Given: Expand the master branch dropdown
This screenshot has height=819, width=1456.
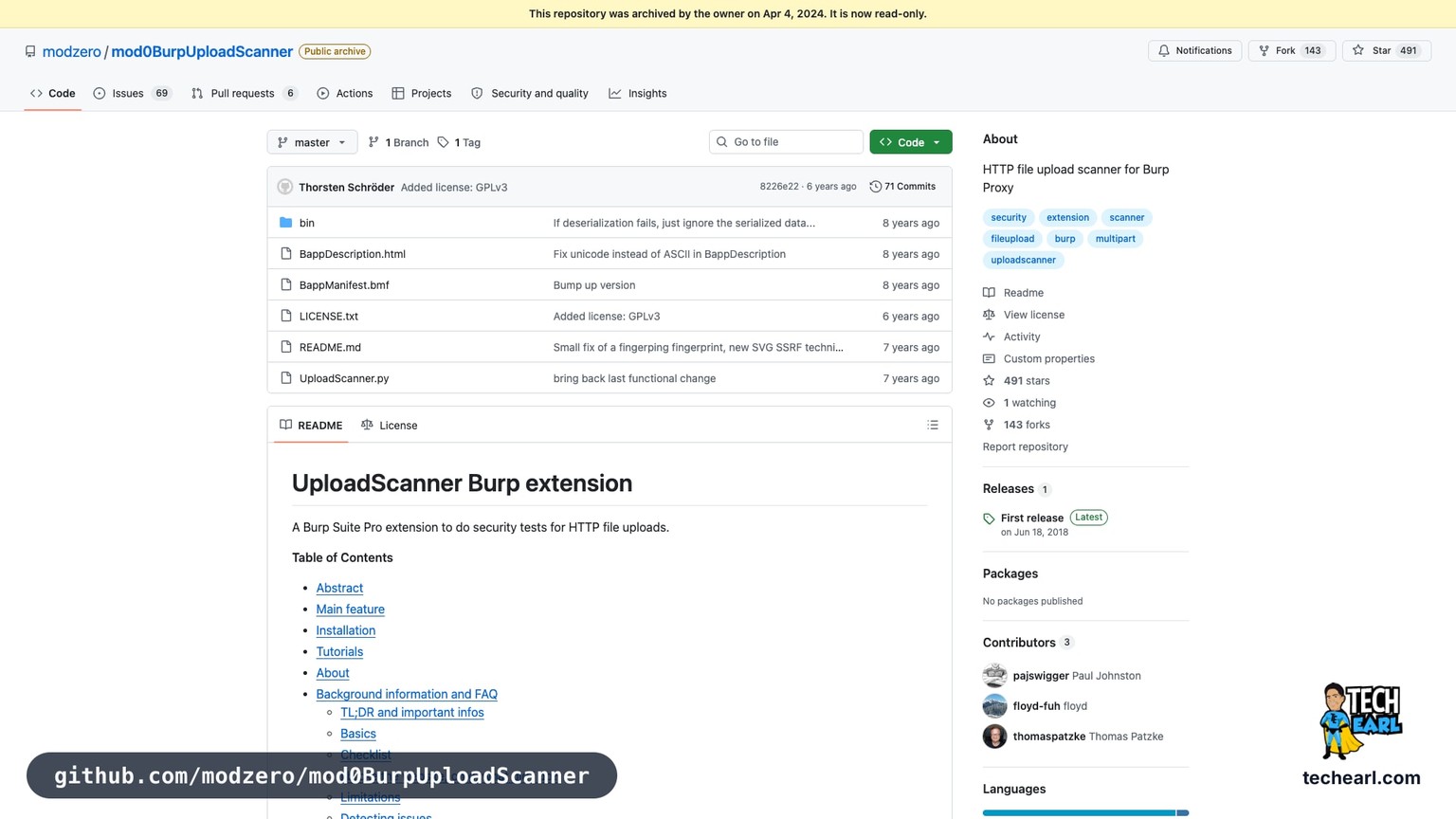Looking at the screenshot, I should (312, 142).
